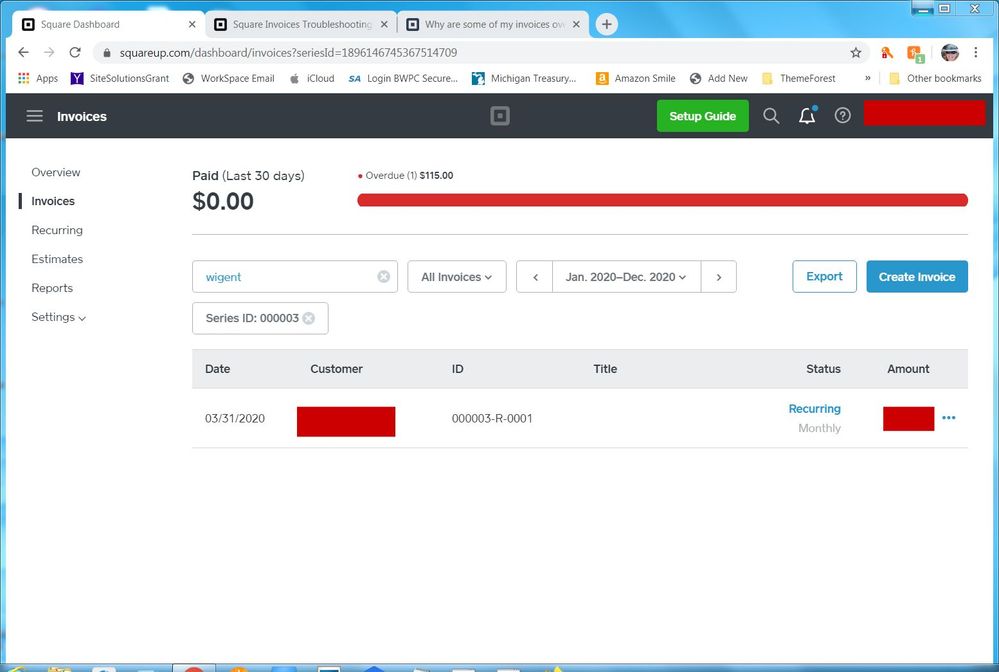This screenshot has height=672, width=999.
Task: Open the Jan. 2020–Dec. 2020 date dropdown
Action: pos(626,277)
